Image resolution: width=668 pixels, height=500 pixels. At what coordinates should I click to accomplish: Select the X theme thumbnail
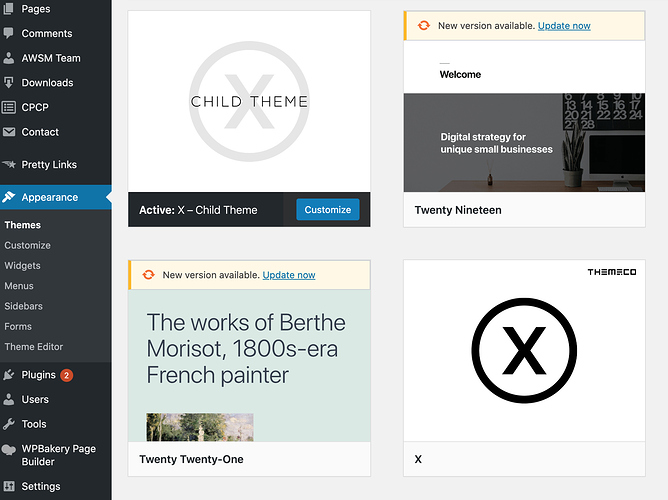(524, 351)
